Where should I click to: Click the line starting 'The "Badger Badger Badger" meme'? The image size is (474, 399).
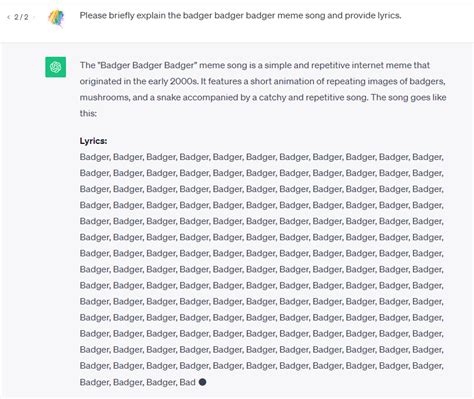pyautogui.click(x=255, y=65)
